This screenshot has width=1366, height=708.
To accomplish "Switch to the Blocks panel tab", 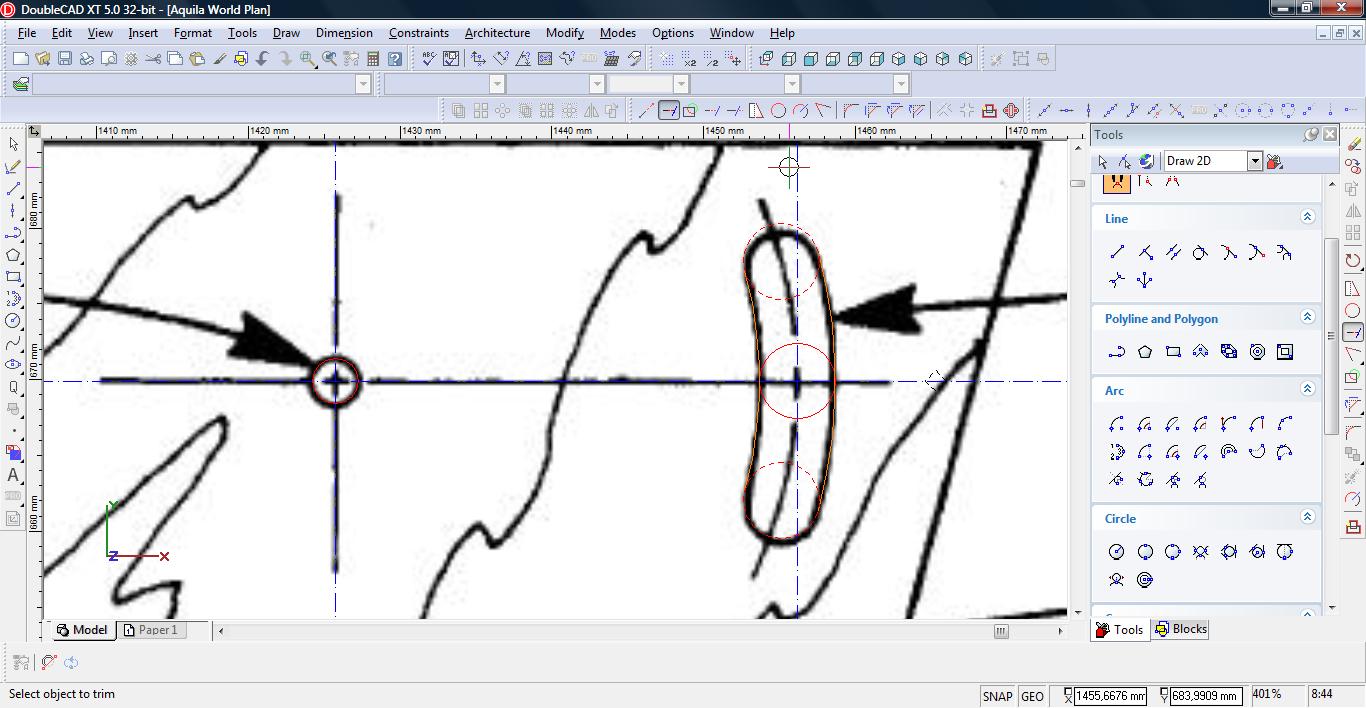I will coord(1181,629).
